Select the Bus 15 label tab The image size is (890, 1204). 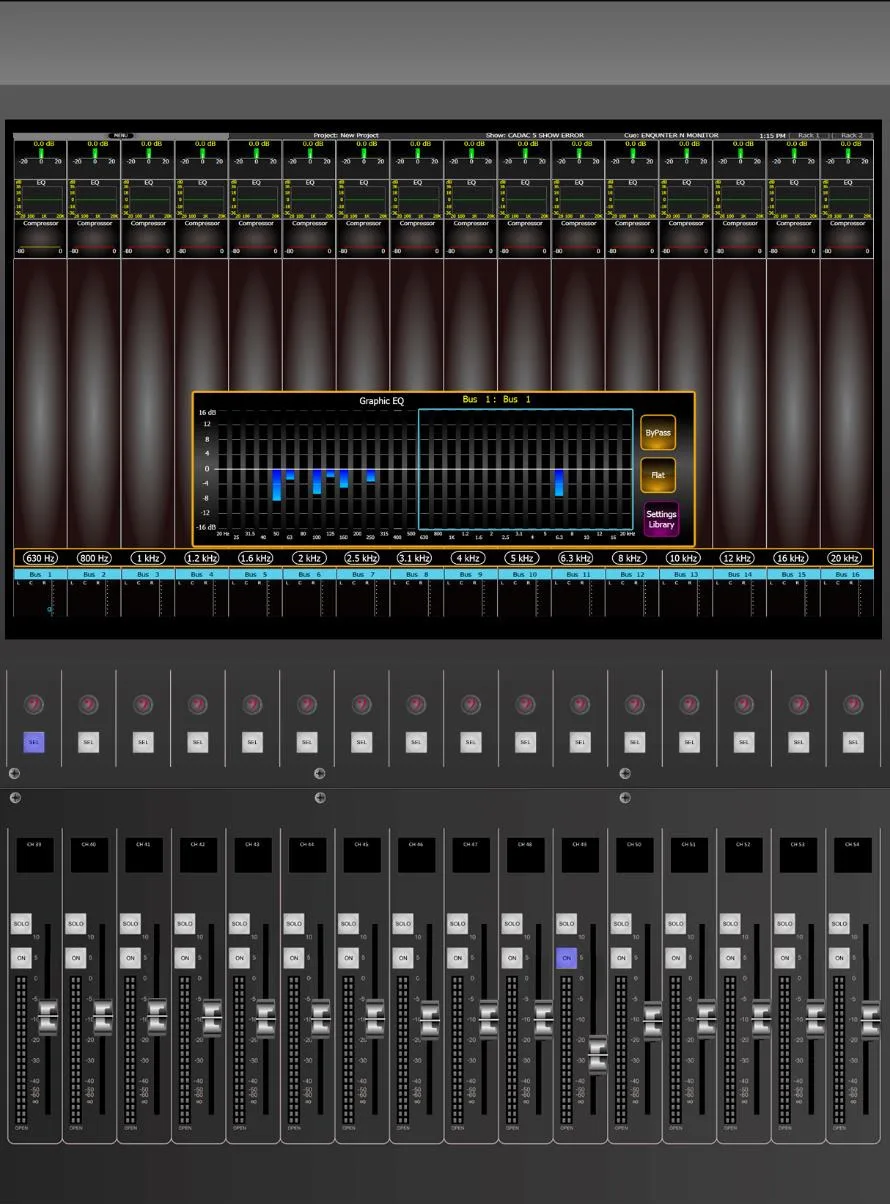click(793, 575)
